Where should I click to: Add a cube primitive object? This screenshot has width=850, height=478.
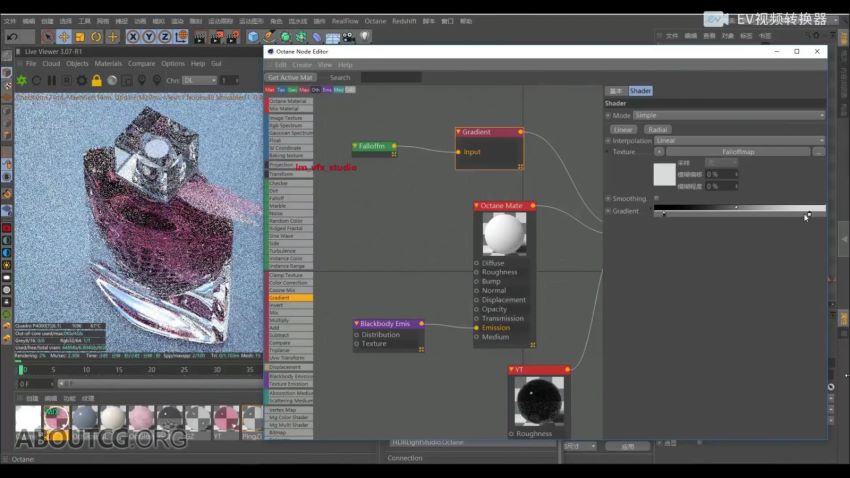point(253,37)
